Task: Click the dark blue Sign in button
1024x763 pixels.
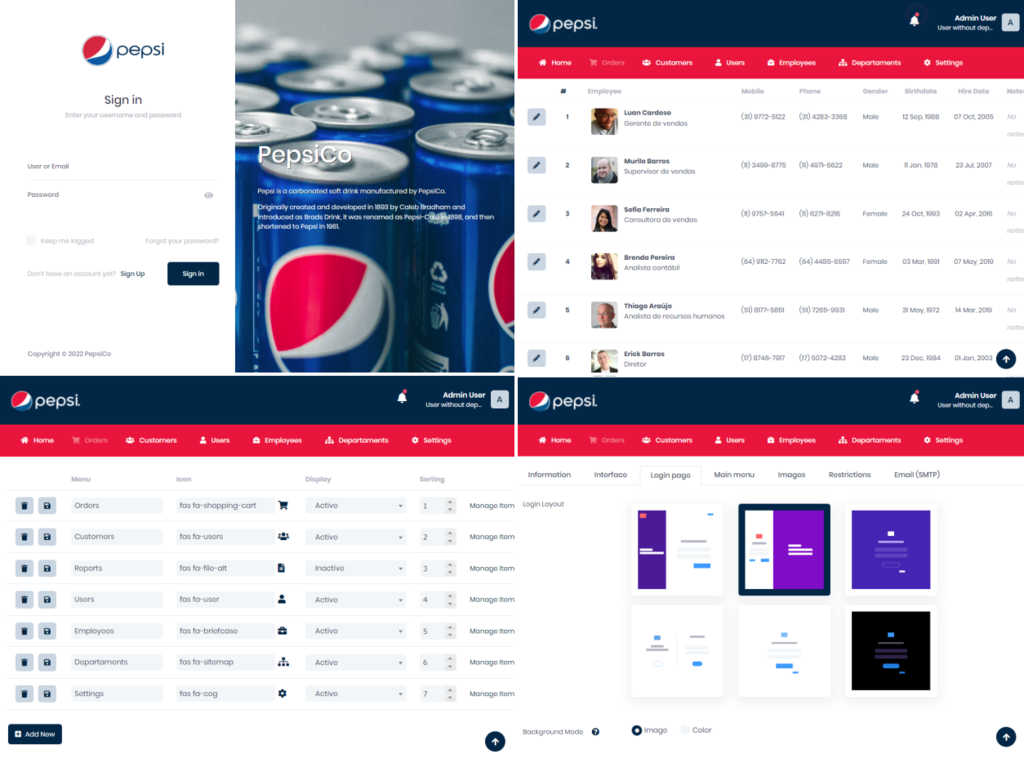Action: (x=193, y=274)
